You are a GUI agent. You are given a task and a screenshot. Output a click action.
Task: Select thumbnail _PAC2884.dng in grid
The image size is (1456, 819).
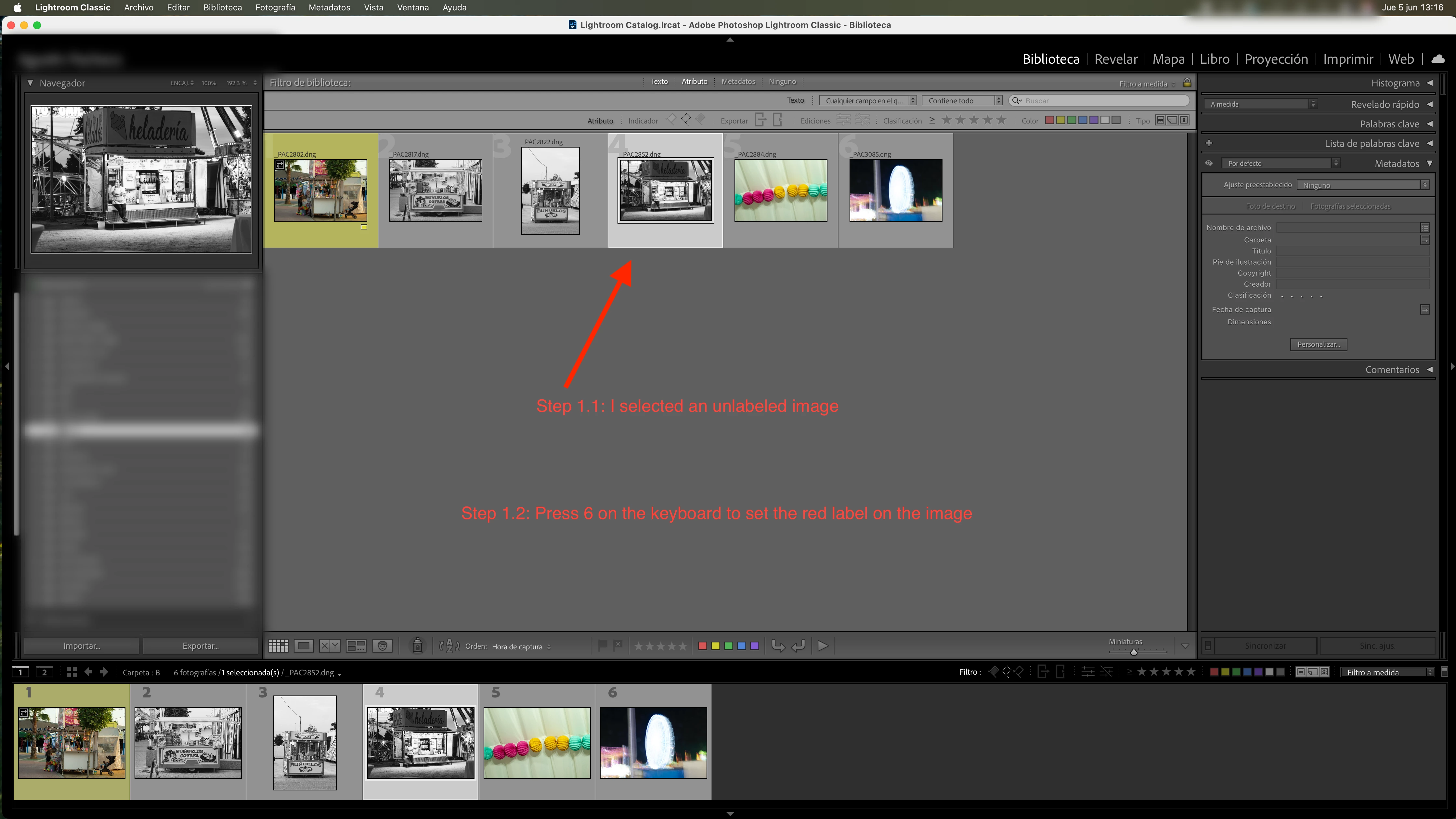[x=780, y=190]
